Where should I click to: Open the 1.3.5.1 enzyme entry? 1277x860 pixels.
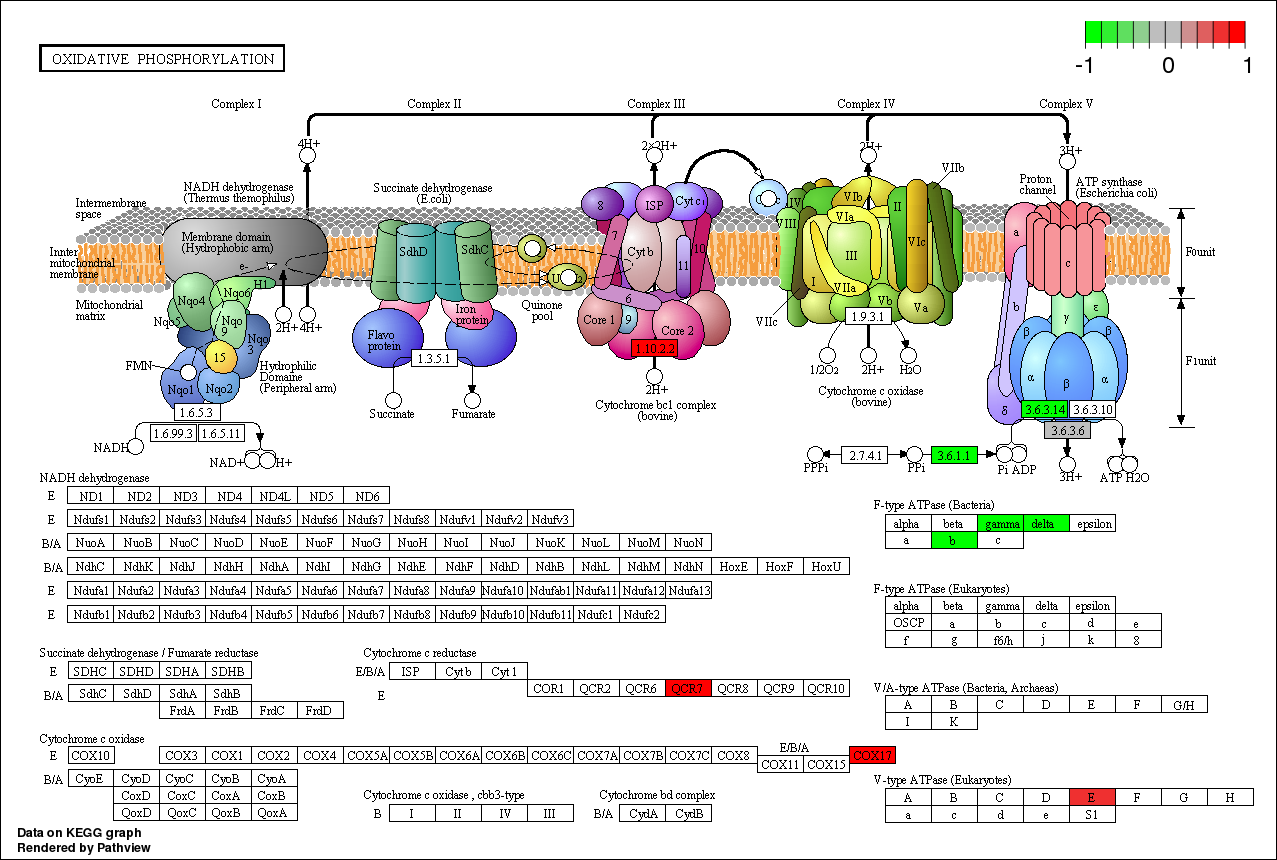click(434, 358)
